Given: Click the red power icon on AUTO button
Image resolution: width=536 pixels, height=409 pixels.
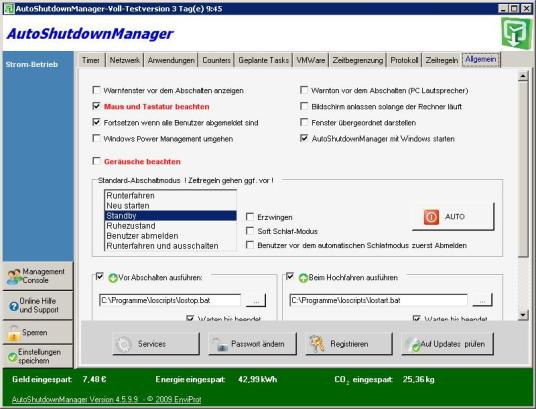Looking at the screenshot, I should [x=431, y=217].
